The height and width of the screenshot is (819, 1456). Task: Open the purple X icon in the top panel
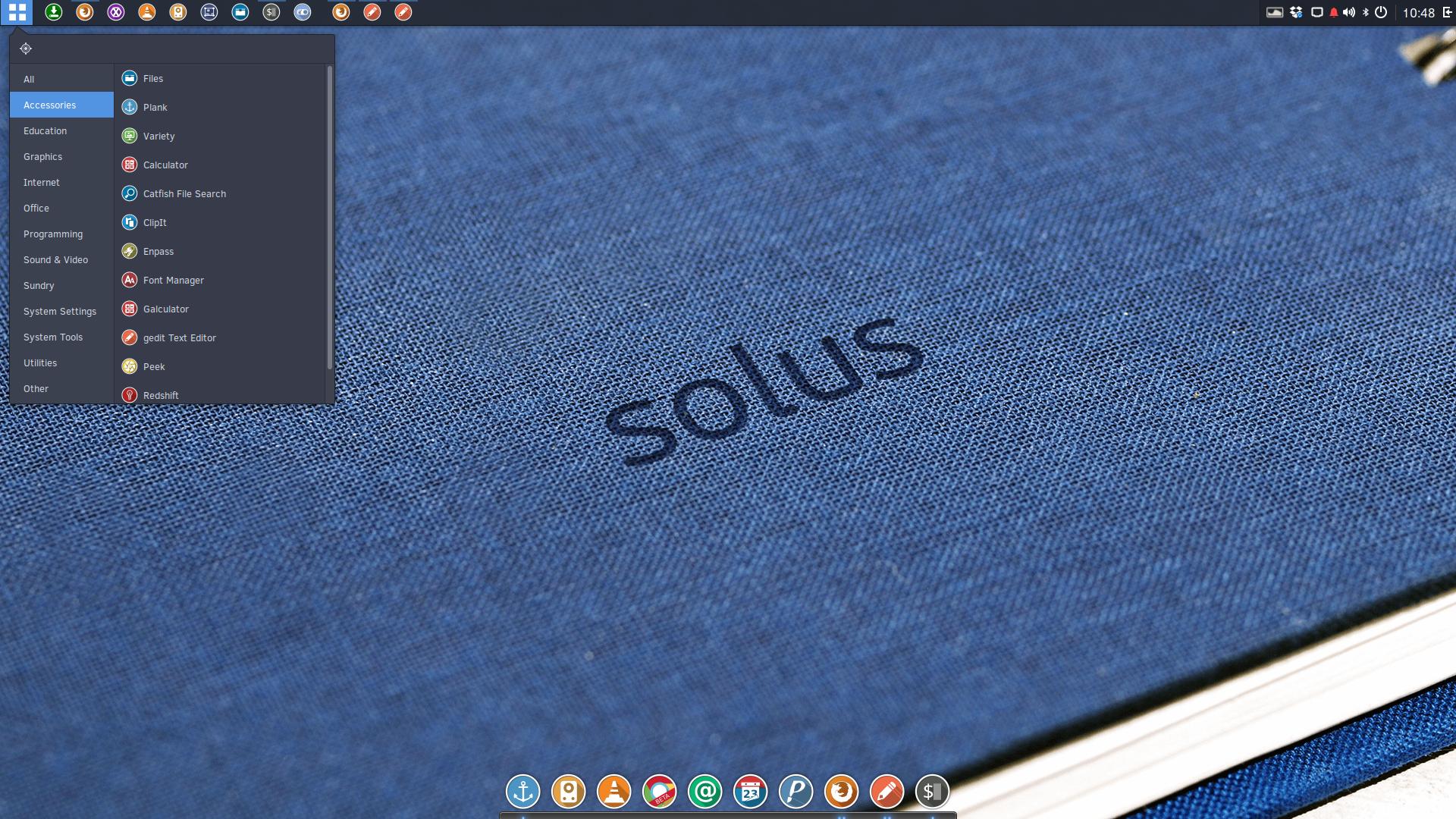tap(115, 12)
